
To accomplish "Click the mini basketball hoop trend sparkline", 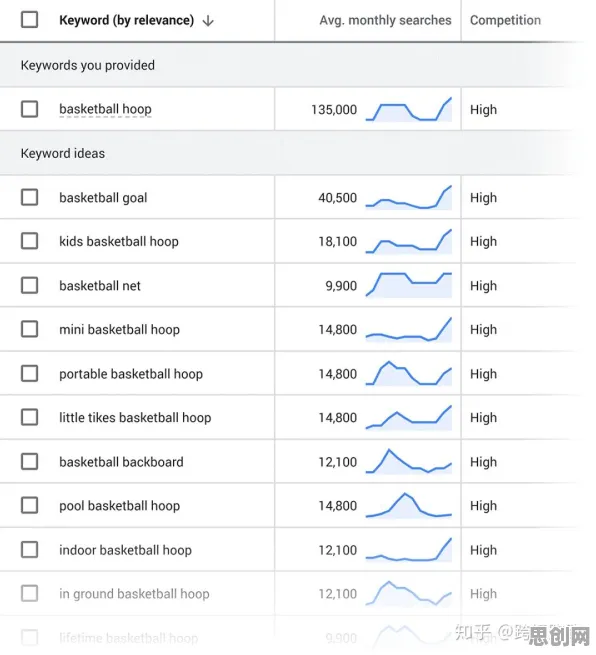I will [408, 329].
